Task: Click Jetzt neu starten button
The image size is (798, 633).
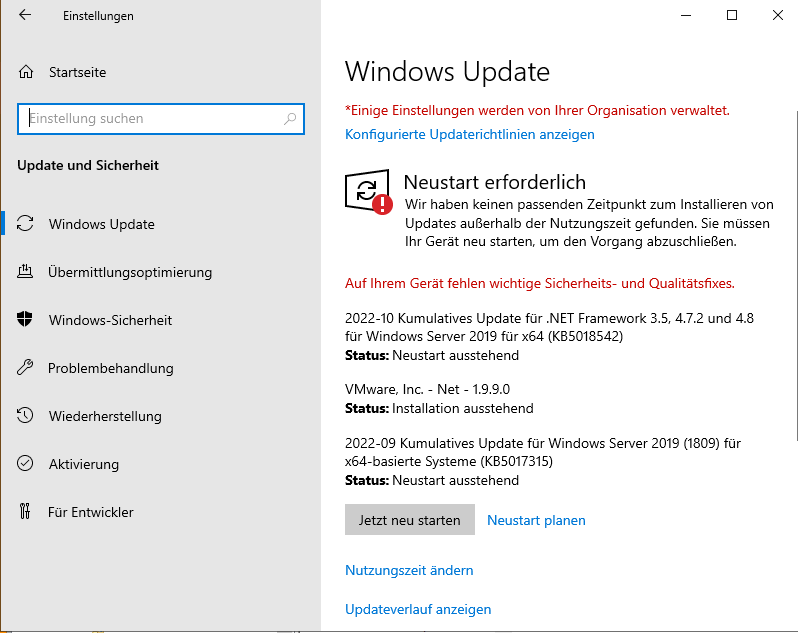Action: 410,520
